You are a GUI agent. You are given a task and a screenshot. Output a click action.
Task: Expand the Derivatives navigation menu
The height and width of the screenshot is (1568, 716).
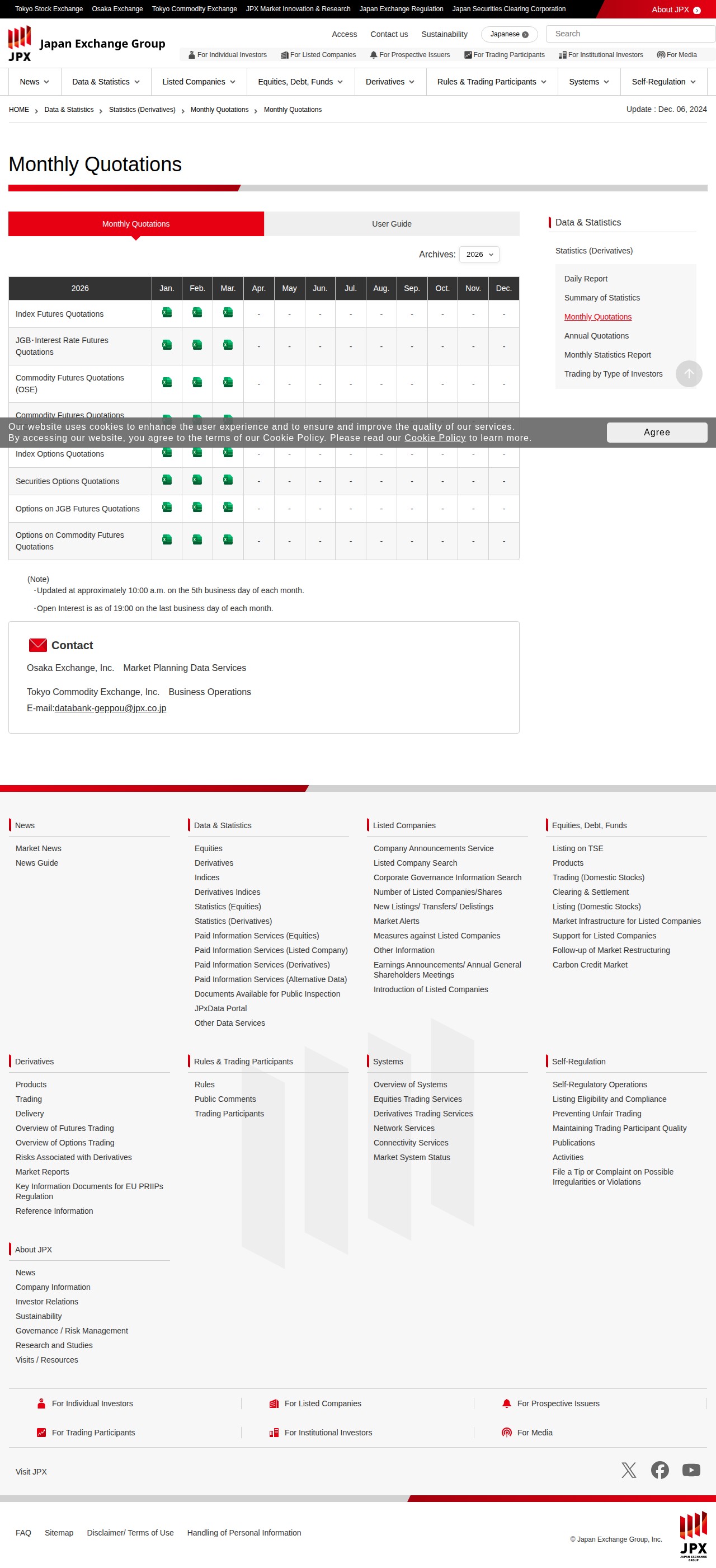pos(390,82)
